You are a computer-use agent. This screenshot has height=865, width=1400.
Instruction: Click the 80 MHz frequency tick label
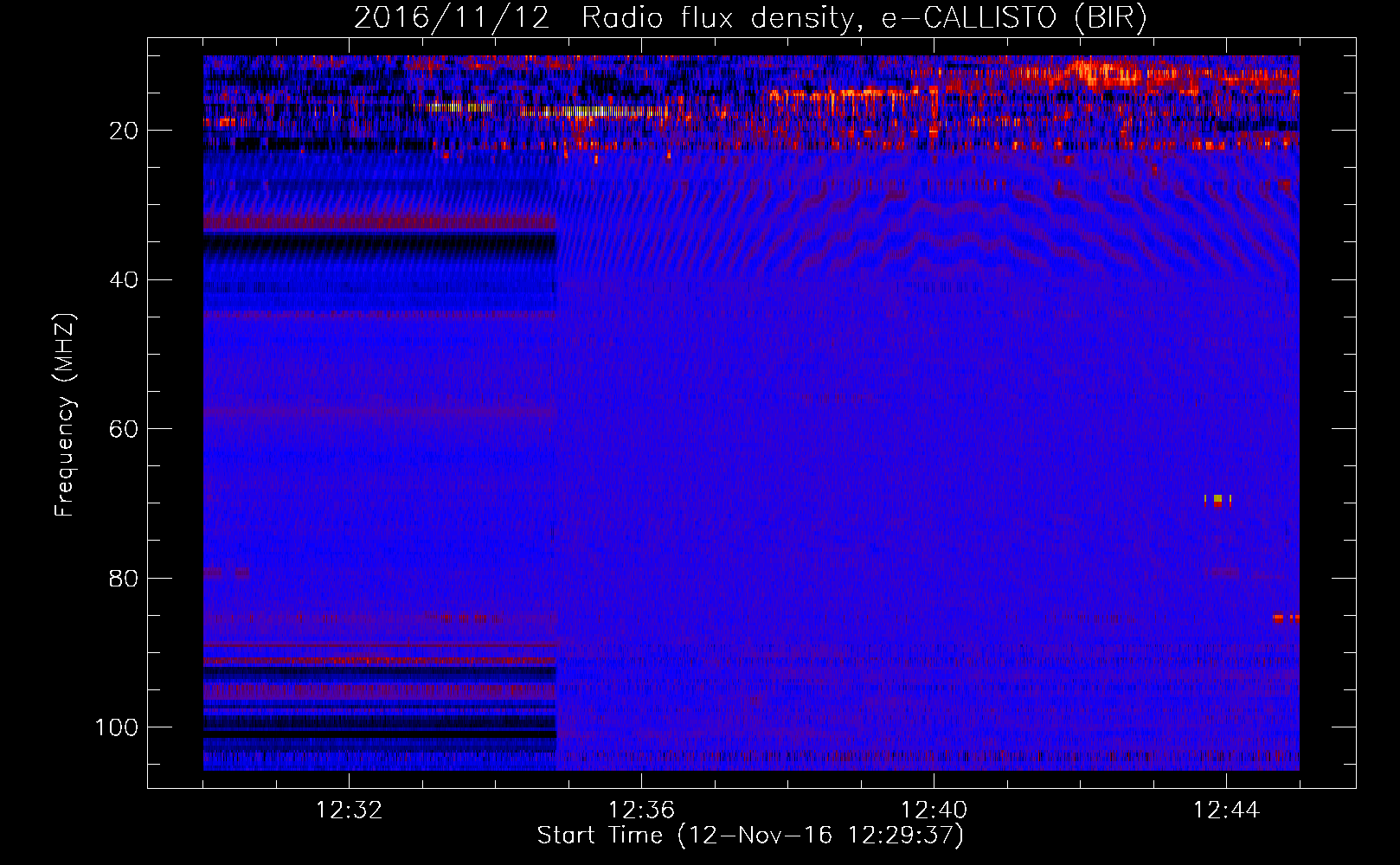point(124,578)
